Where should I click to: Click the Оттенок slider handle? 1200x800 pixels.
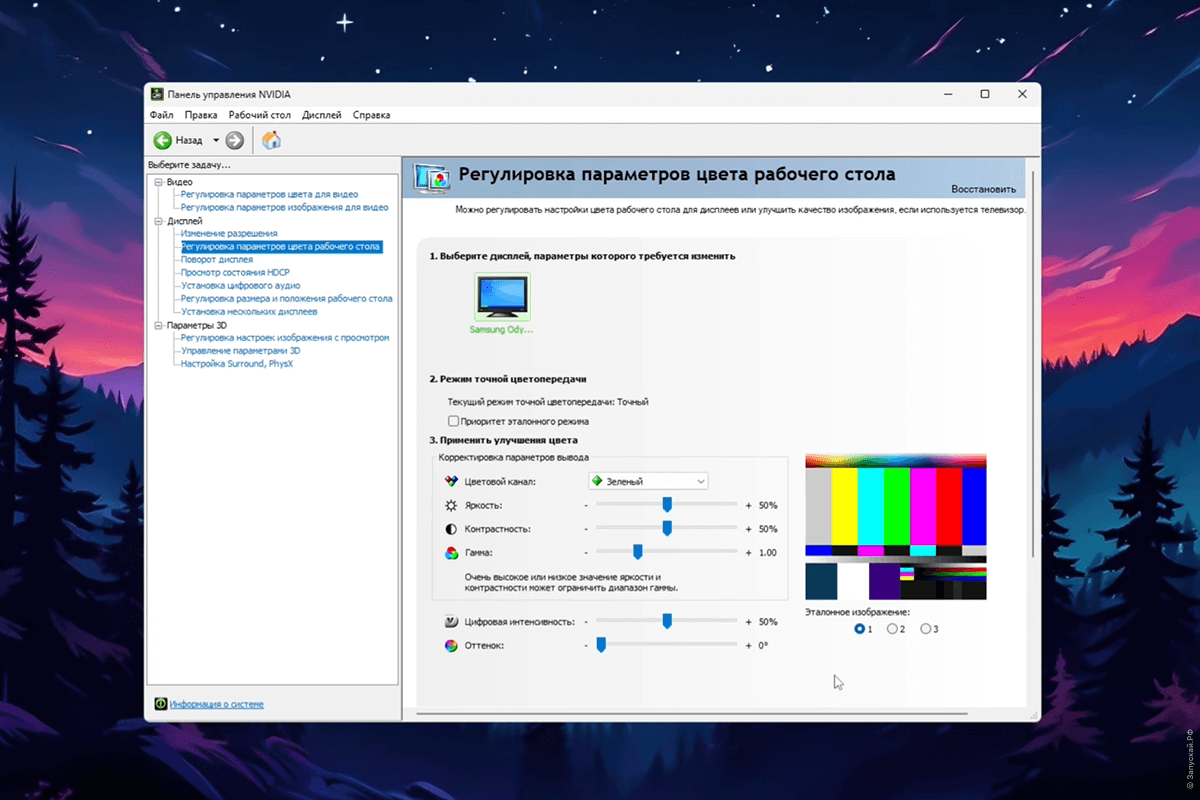pyautogui.click(x=601, y=646)
